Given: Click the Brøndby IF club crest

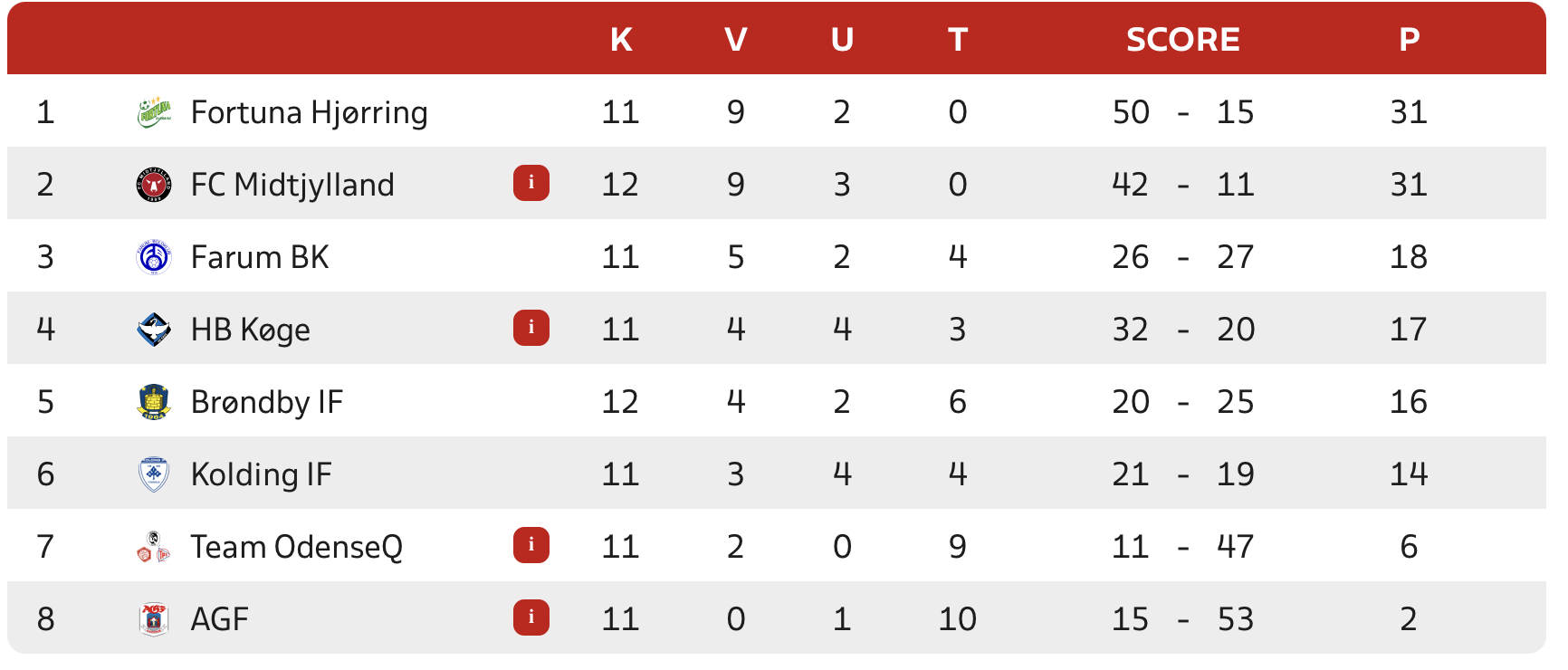Looking at the screenshot, I should click(x=154, y=401).
